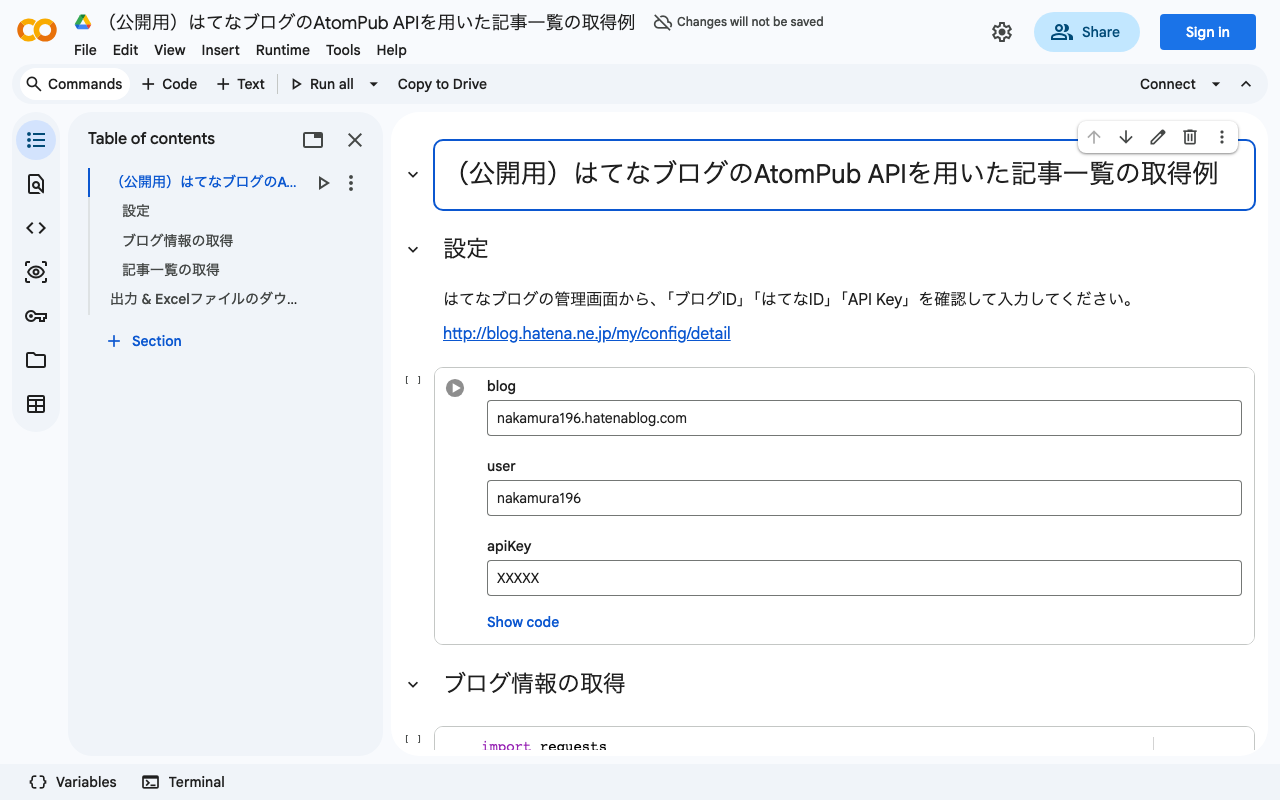This screenshot has height=800, width=1280.
Task: Open the Code snippets panel
Action: (x=35, y=227)
